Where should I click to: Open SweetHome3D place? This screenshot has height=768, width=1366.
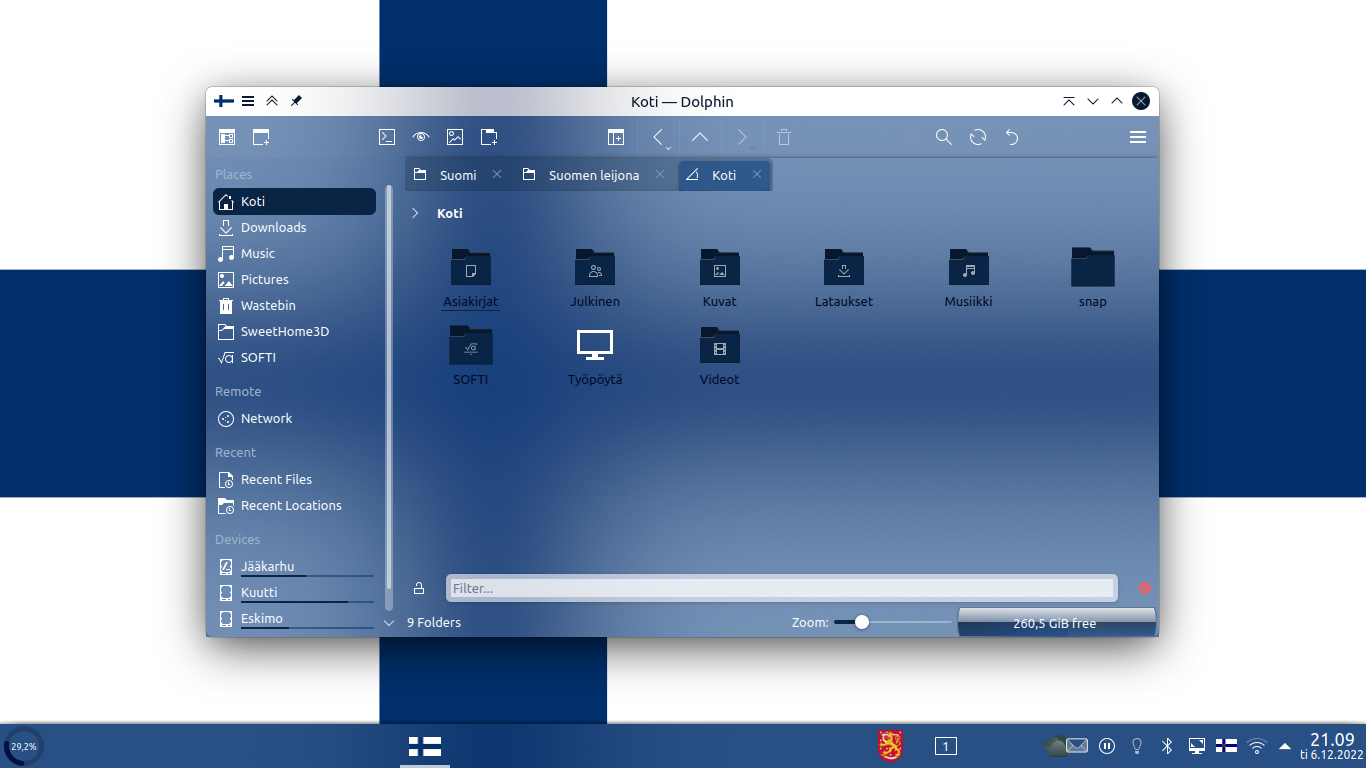(x=294, y=331)
